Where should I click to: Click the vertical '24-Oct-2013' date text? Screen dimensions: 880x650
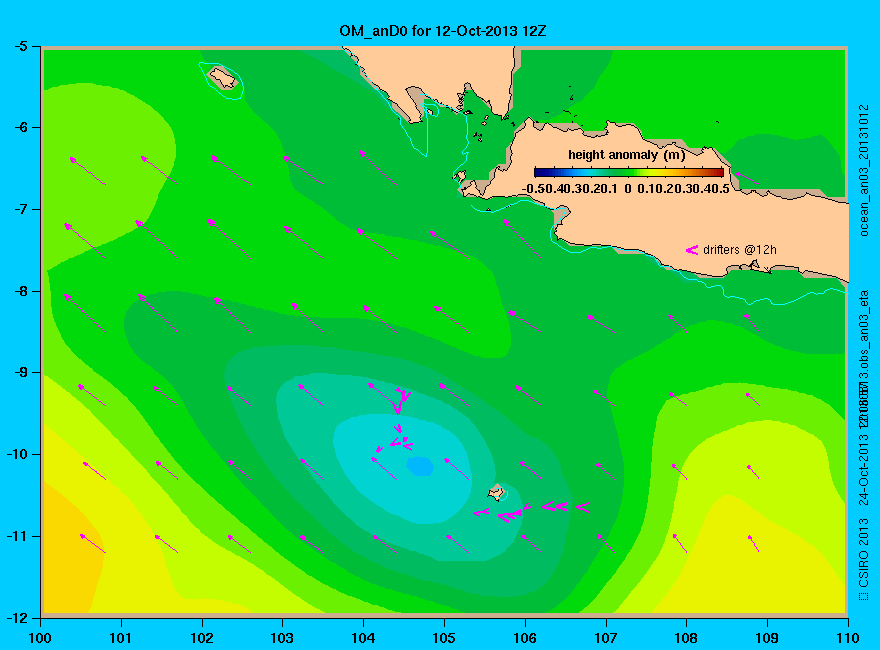point(864,468)
